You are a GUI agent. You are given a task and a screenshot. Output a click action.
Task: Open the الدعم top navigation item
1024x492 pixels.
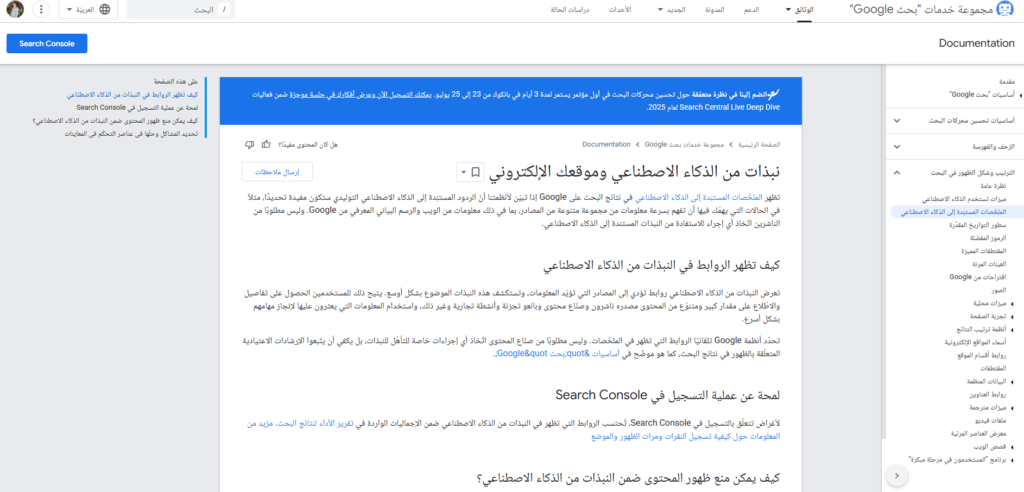(751, 10)
